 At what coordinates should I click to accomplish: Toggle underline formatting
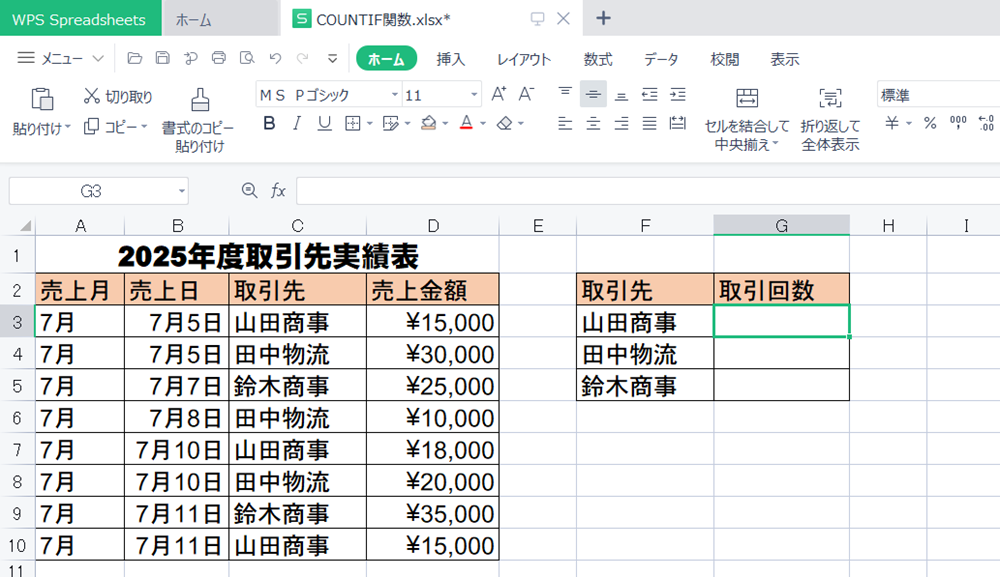325,123
